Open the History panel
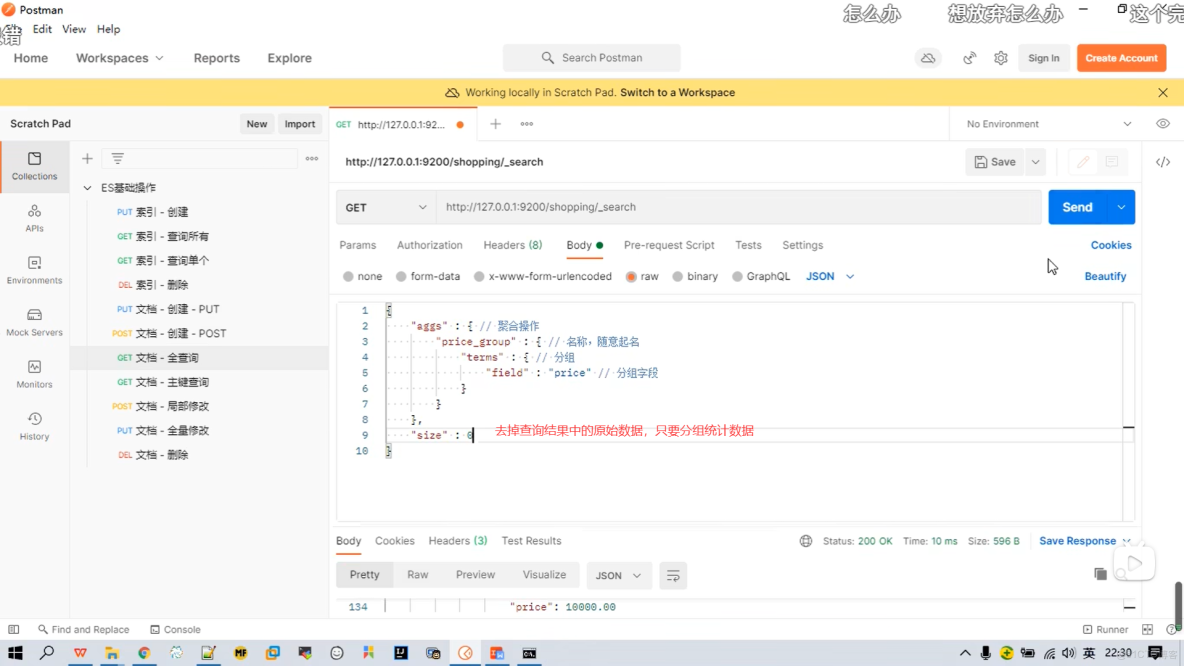 pos(34,424)
